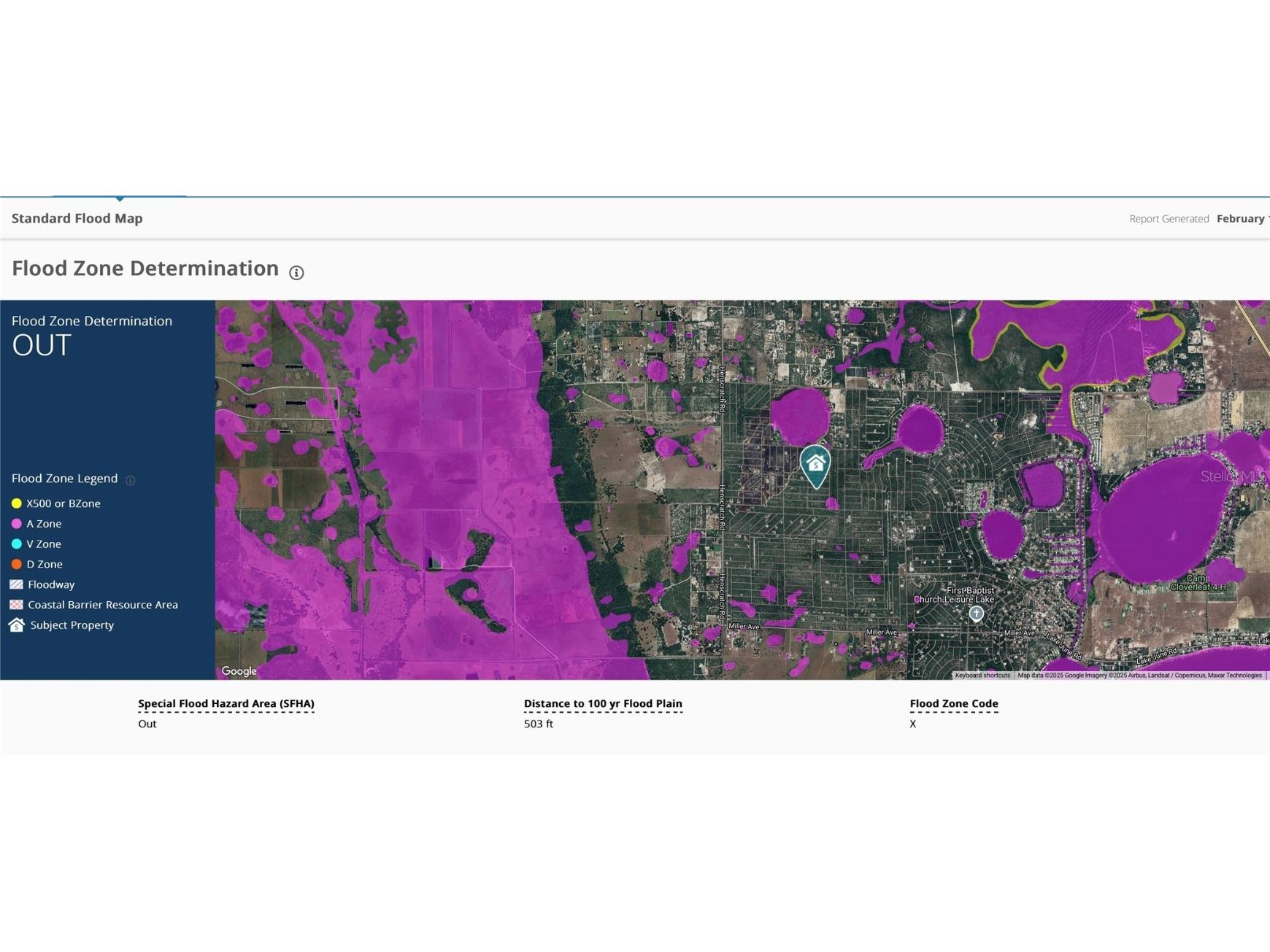1270x952 pixels.
Task: Click the Keyboard shortcuts link on map
Action: pyautogui.click(x=982, y=676)
